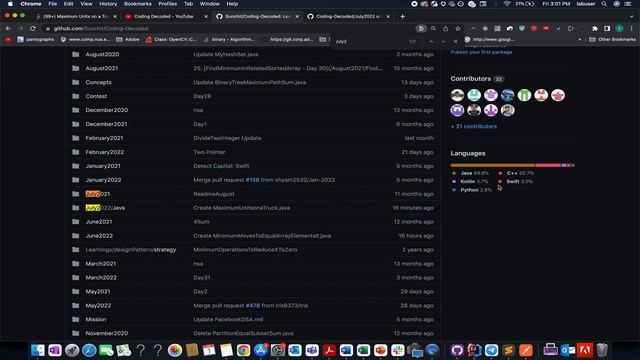This screenshot has width=640, height=360.
Task: Open a new tab with the plus icon
Action: click(x=402, y=16)
